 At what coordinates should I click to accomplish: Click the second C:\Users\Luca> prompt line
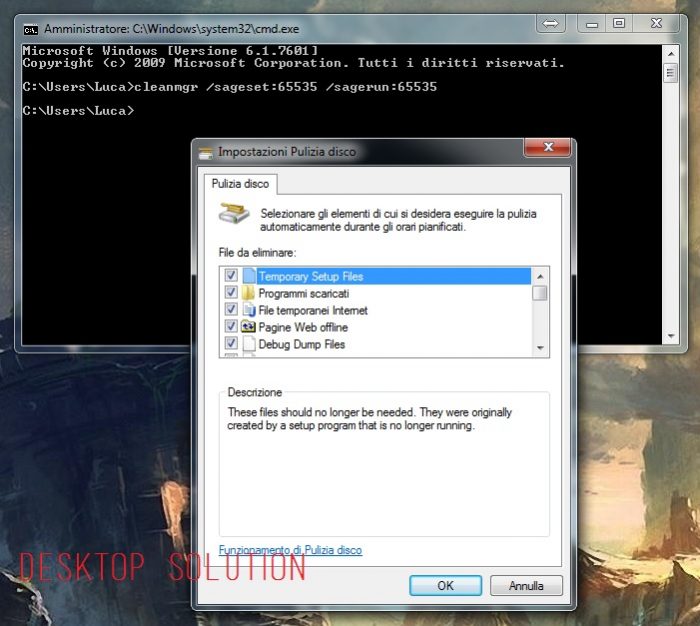tap(78, 110)
